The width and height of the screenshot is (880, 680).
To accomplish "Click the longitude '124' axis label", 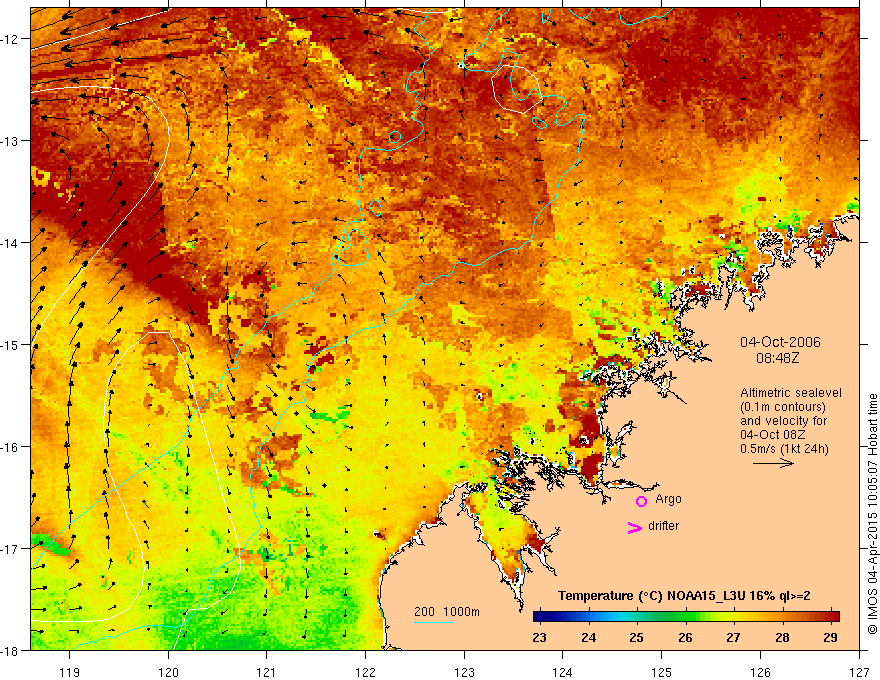I will (x=563, y=672).
